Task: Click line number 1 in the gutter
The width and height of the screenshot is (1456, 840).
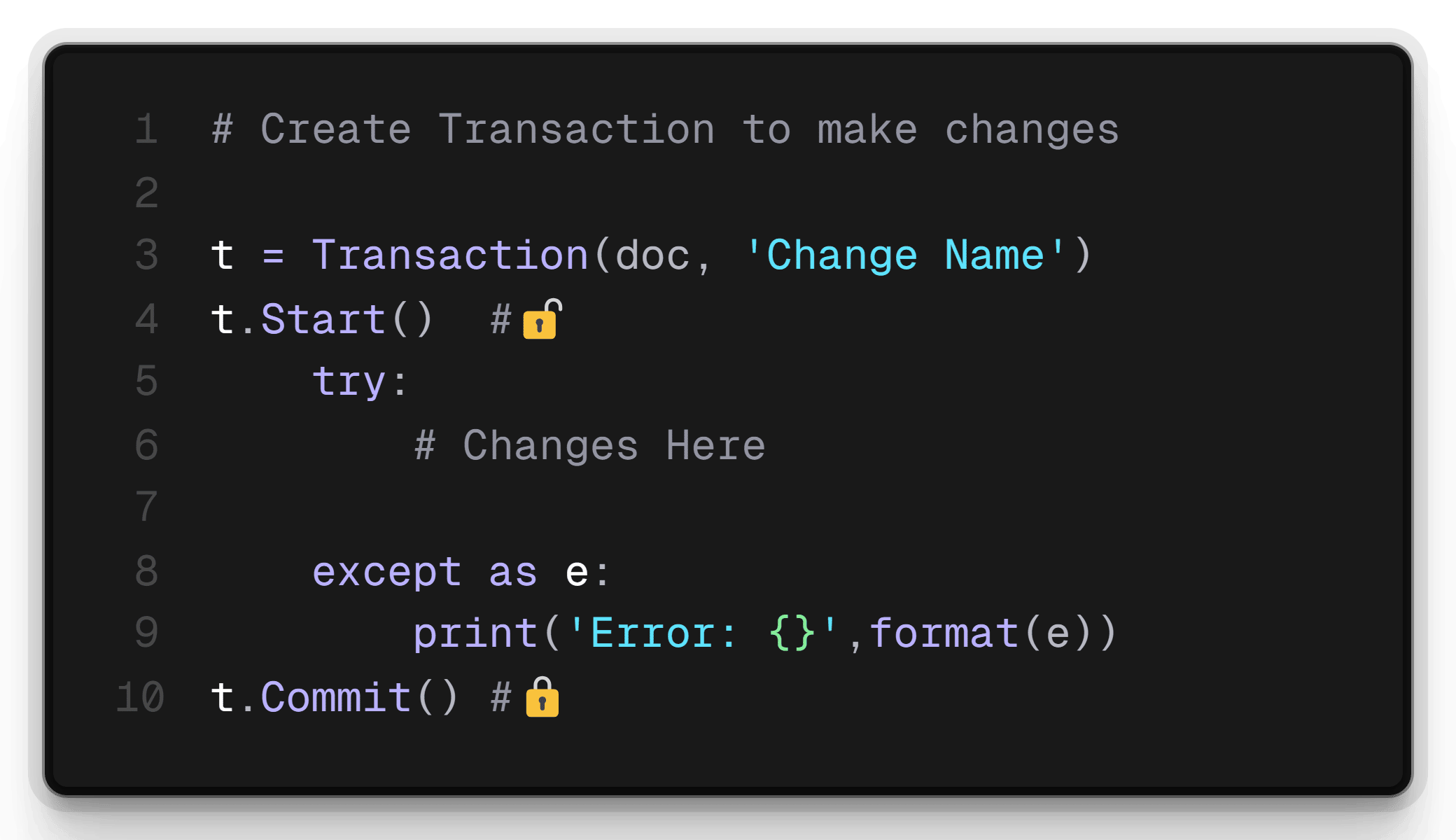Action: 146,129
